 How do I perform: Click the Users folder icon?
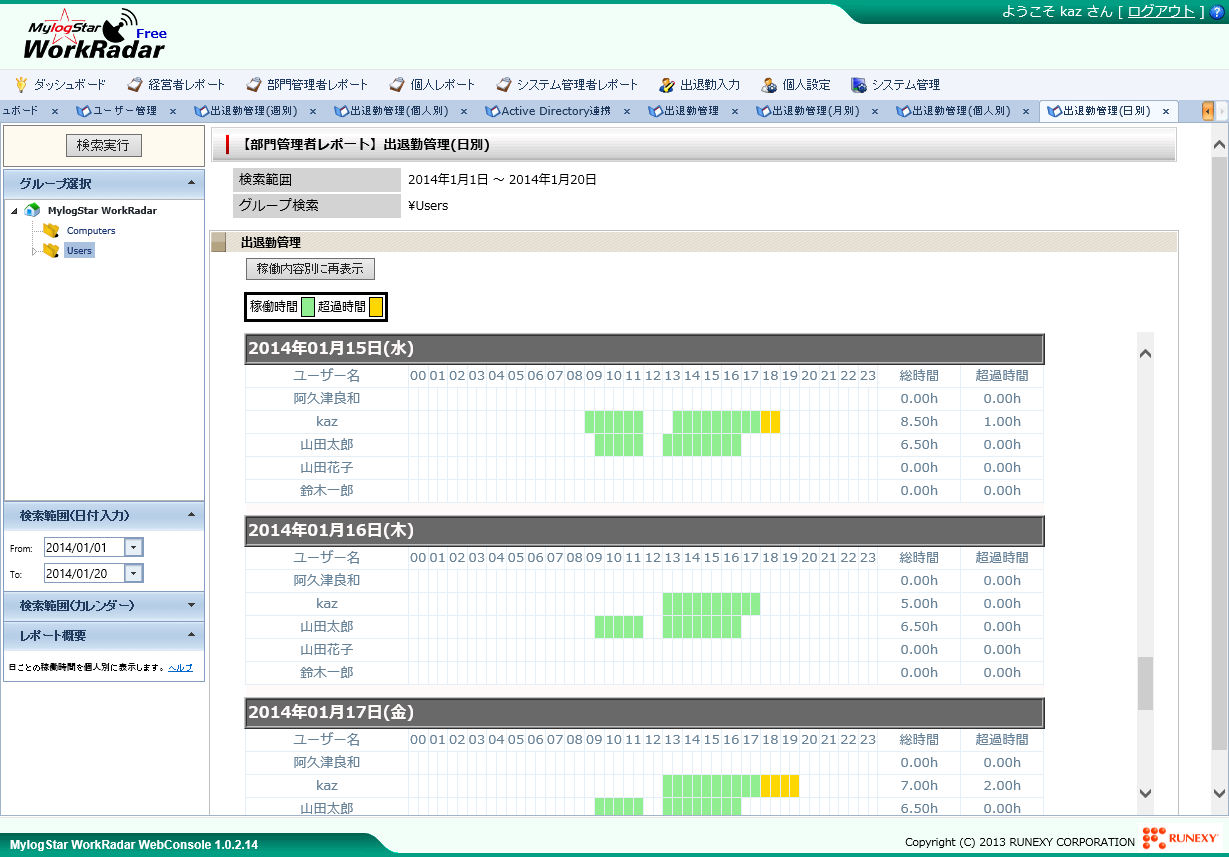pyautogui.click(x=51, y=250)
